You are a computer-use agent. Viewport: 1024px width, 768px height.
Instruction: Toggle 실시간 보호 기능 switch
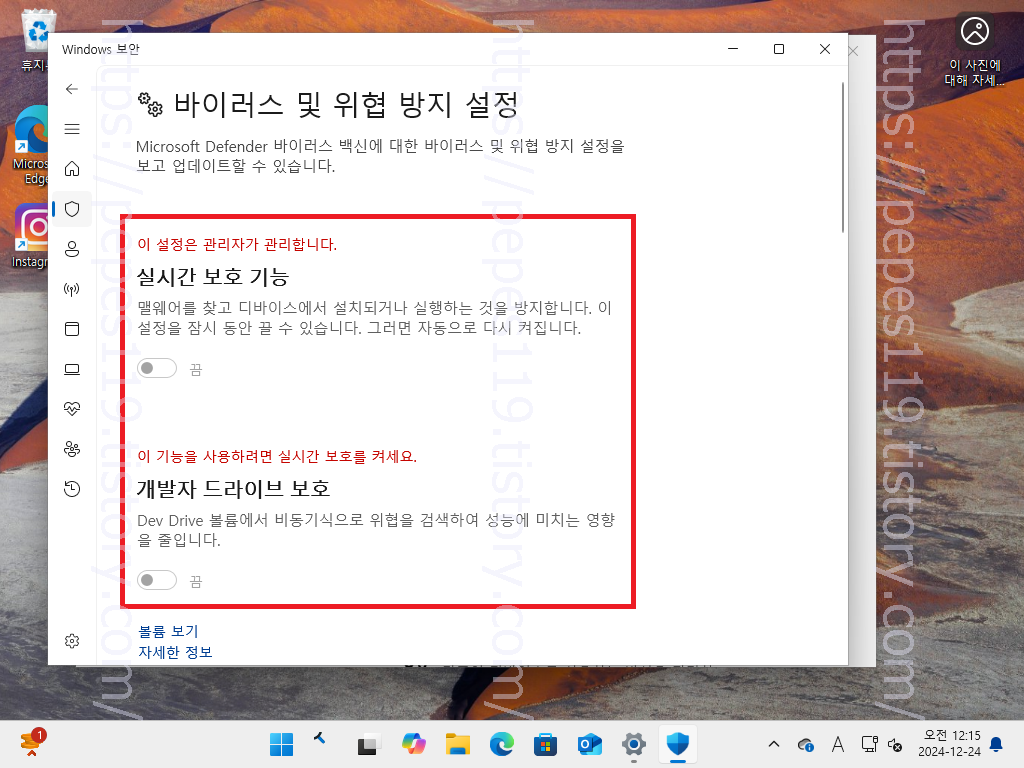coord(157,368)
